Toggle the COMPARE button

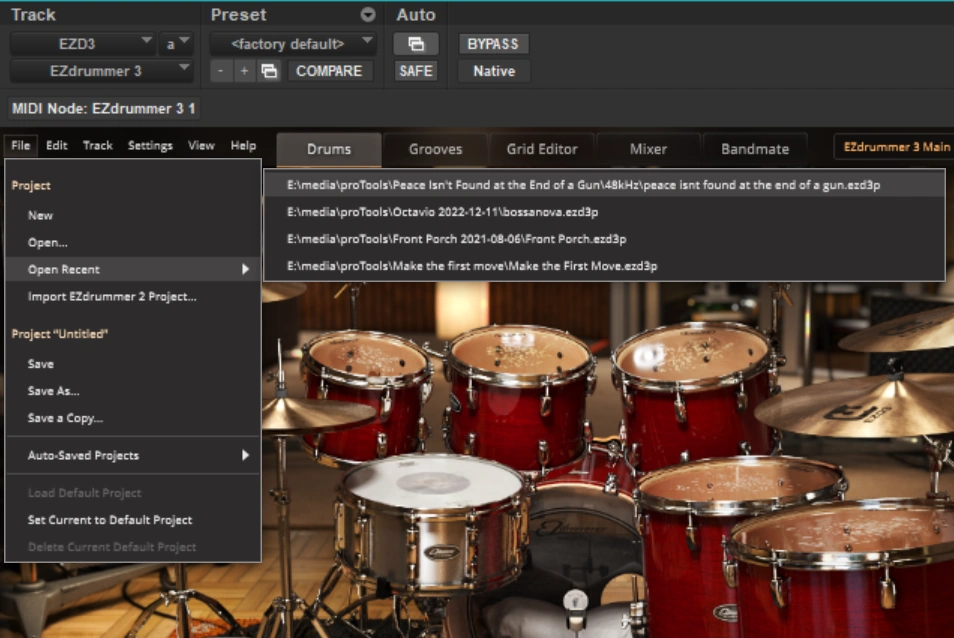pyautogui.click(x=329, y=71)
